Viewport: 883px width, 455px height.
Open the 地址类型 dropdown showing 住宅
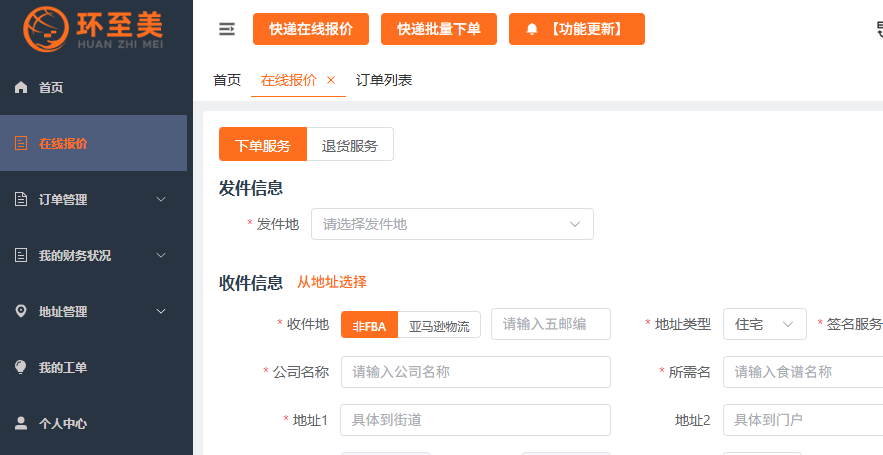point(764,324)
